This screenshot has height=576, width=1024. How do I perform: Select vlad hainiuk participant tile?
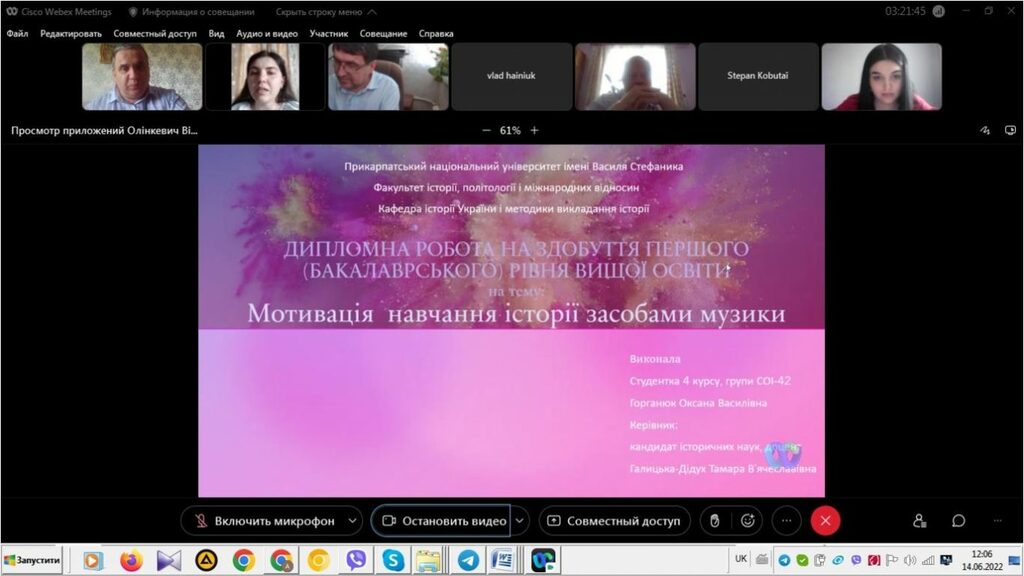[x=511, y=76]
